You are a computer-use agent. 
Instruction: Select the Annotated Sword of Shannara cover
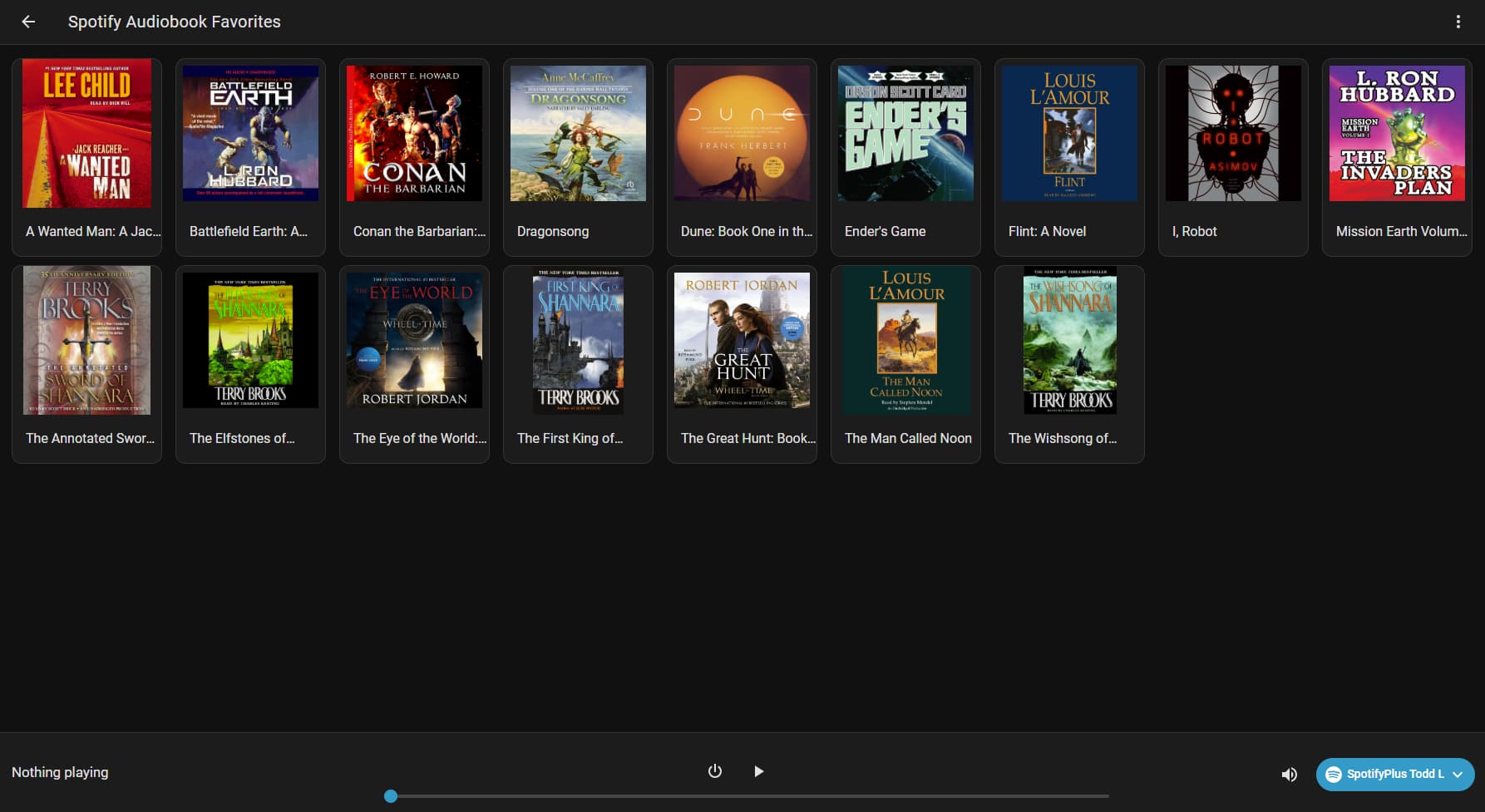click(86, 340)
